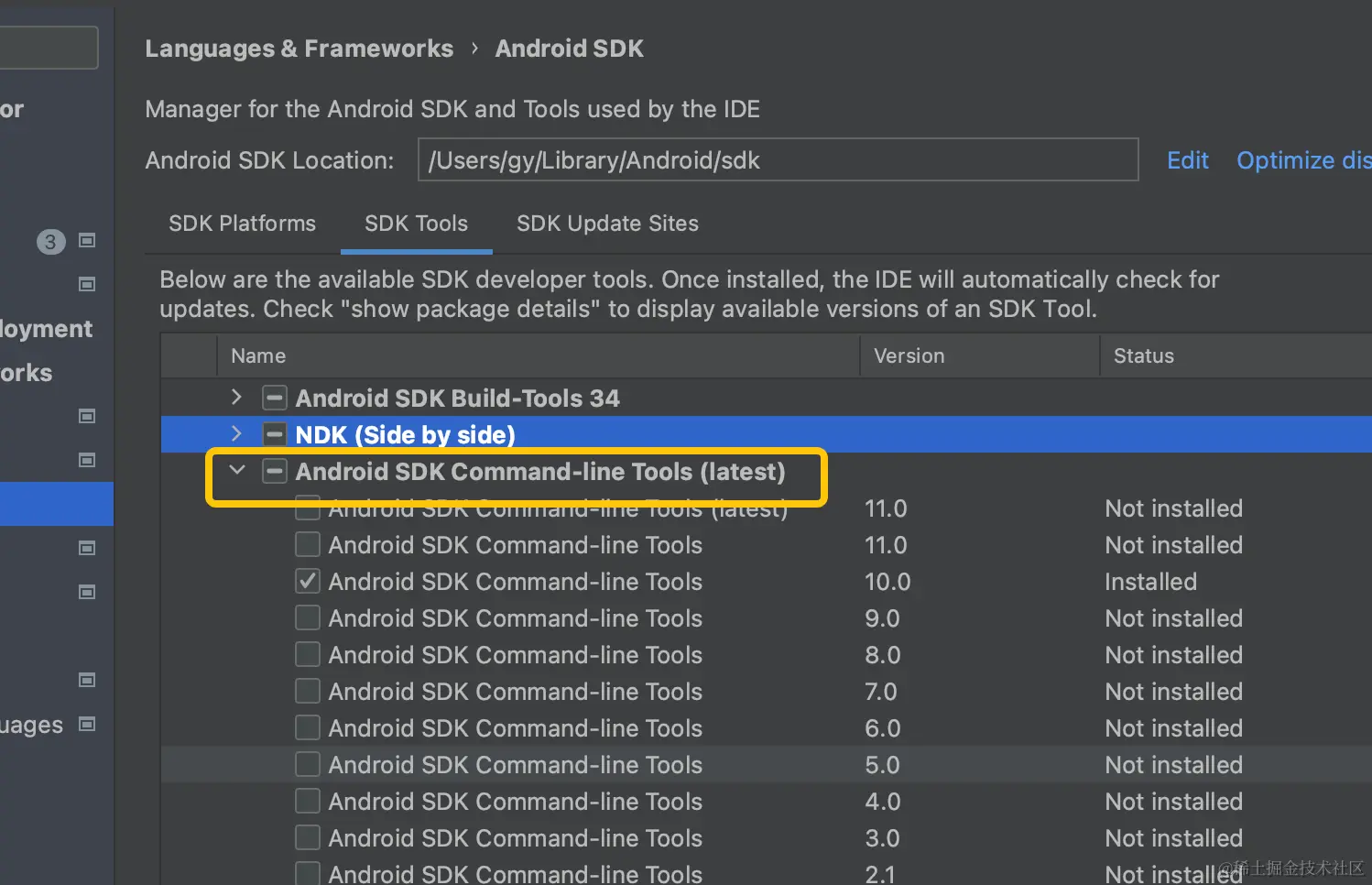Screen dimensions: 1372x885
Task: Click the Status column header
Action: click(x=1236, y=355)
